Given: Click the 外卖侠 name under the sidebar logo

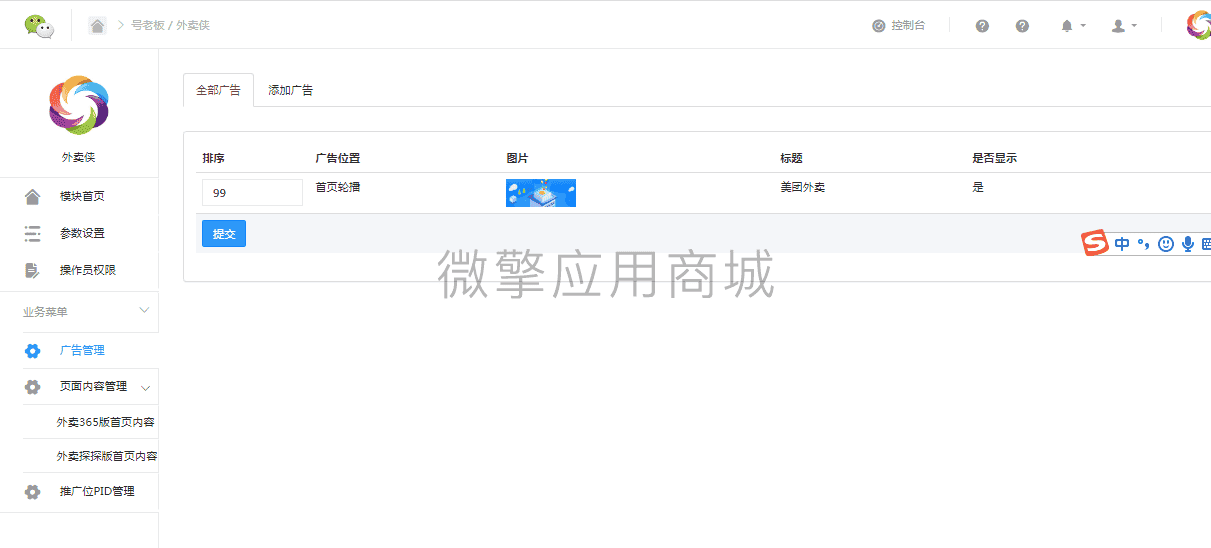Looking at the screenshot, I should coord(78,157).
